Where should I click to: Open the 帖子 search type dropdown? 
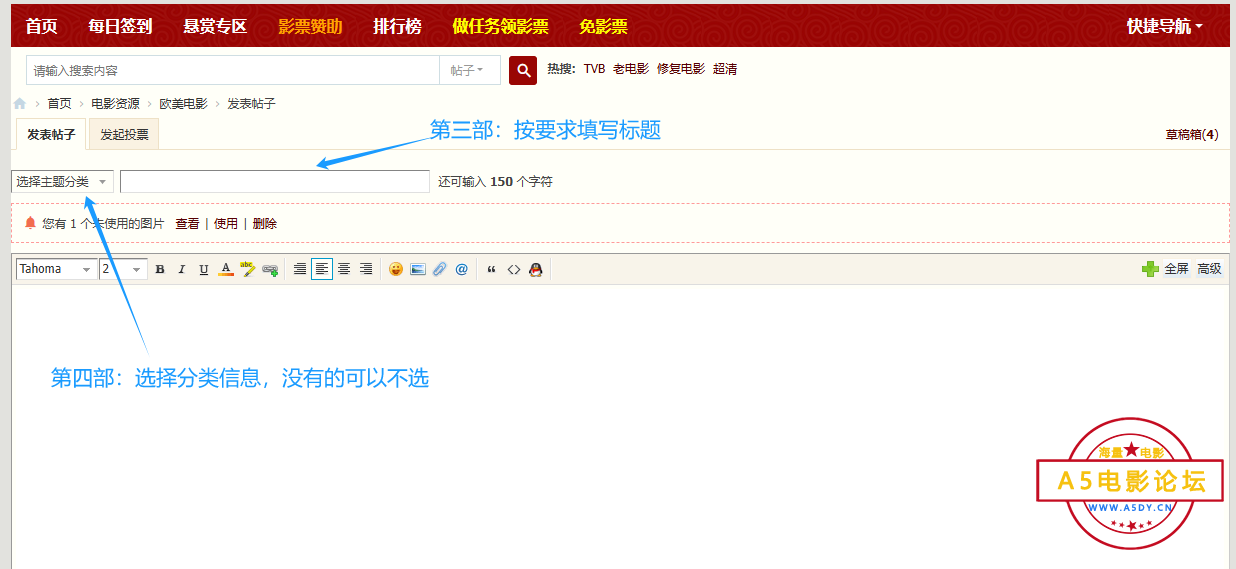tap(467, 70)
